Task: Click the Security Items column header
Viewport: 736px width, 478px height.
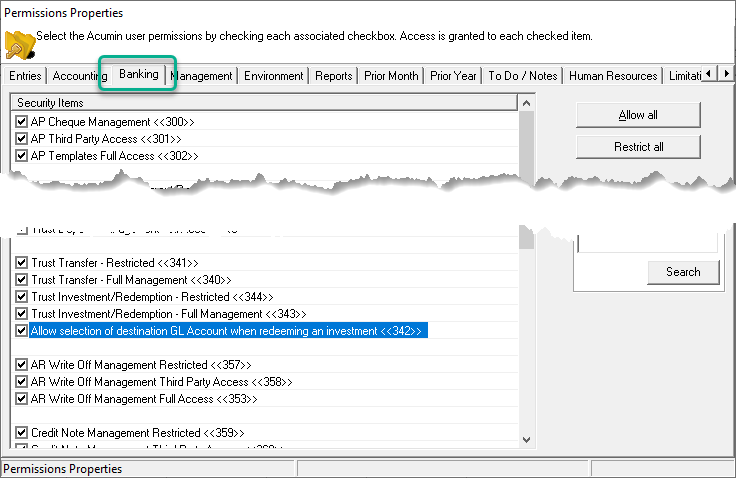Action: (x=264, y=102)
